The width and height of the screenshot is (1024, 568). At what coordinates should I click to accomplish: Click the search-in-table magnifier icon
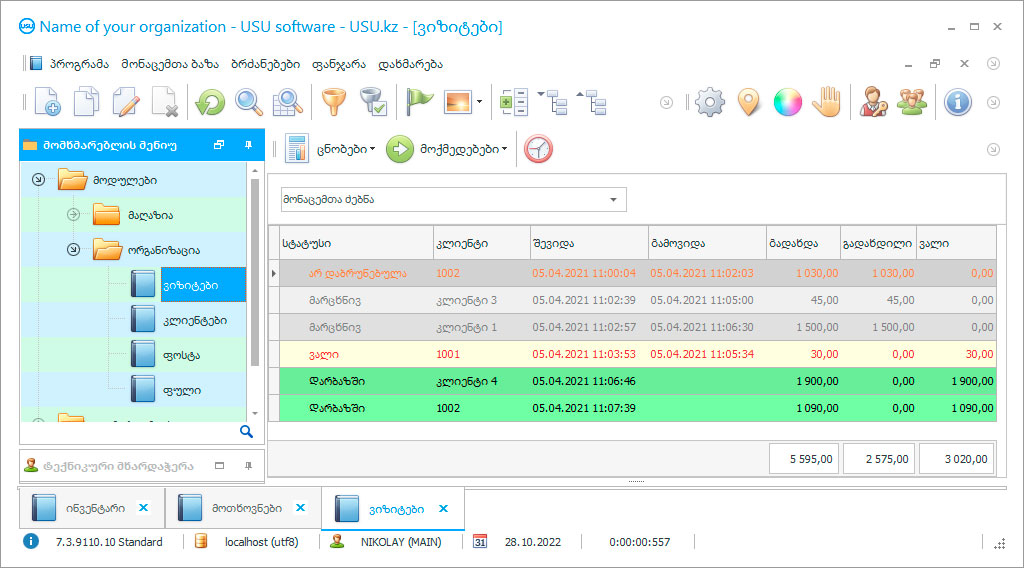click(287, 102)
